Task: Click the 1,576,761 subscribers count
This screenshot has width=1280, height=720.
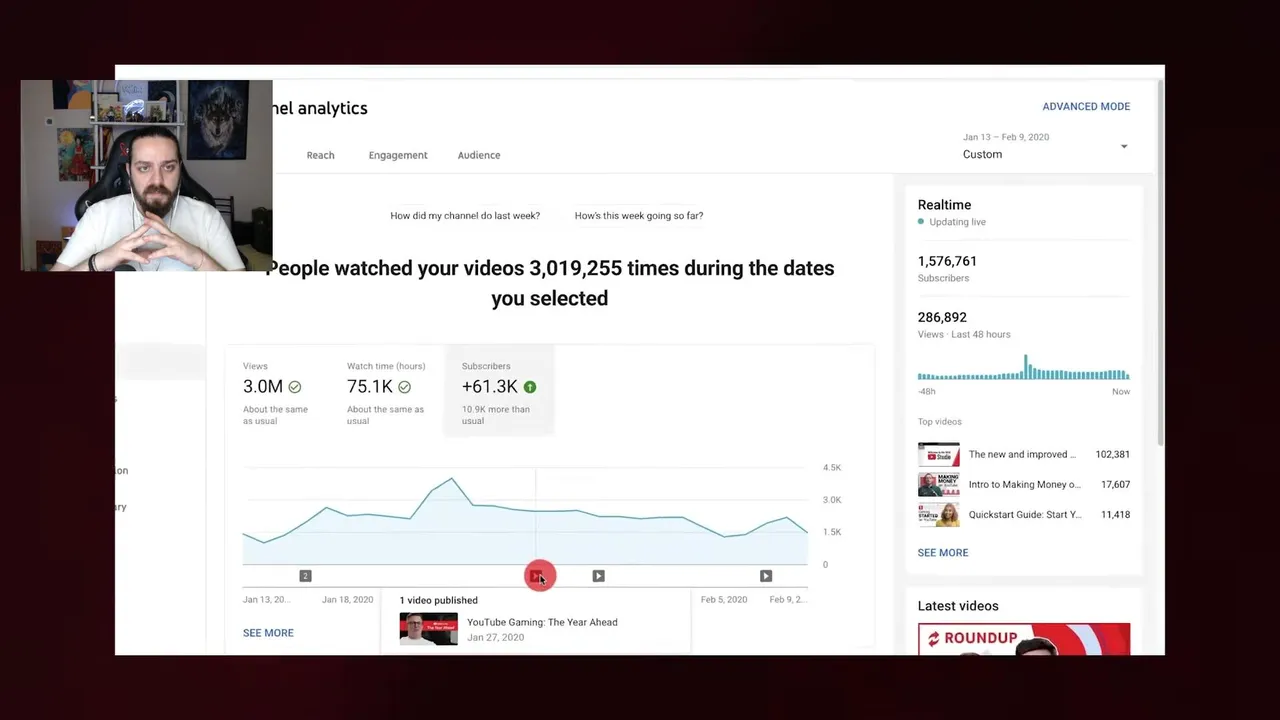Action: (947, 261)
